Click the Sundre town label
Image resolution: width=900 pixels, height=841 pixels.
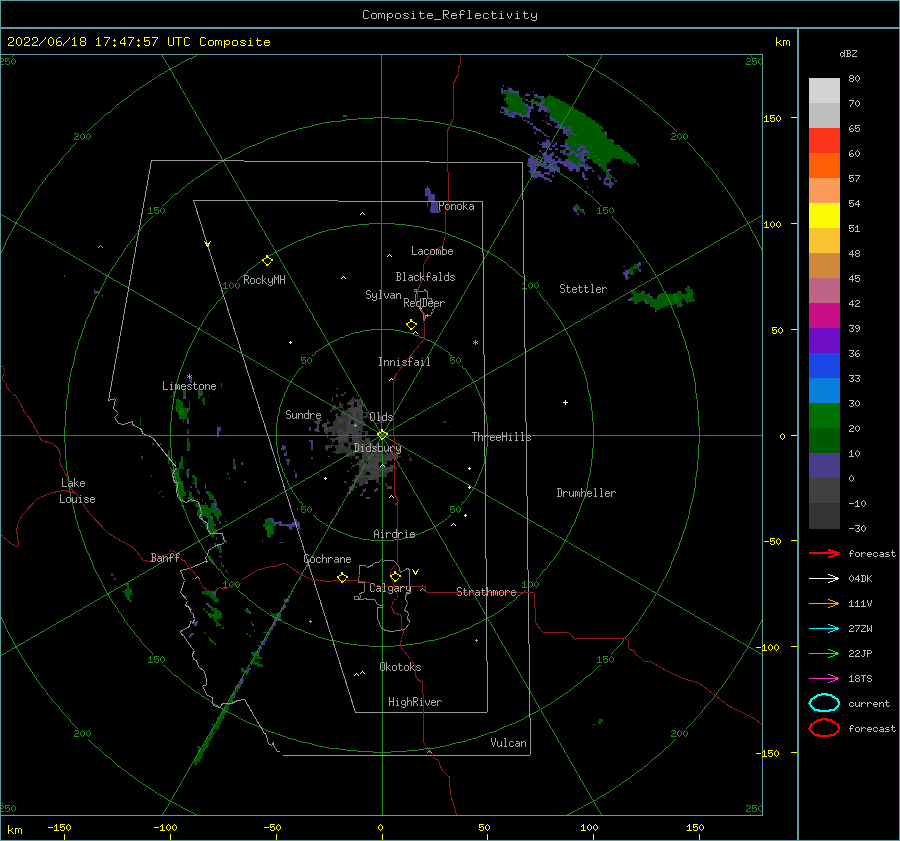303,414
